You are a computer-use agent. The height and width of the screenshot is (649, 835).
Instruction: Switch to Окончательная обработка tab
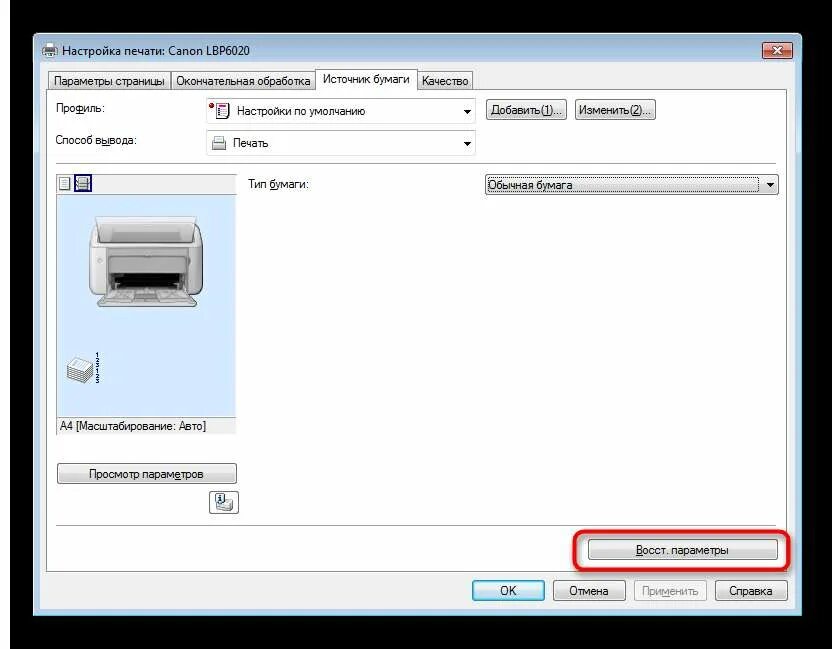click(243, 81)
